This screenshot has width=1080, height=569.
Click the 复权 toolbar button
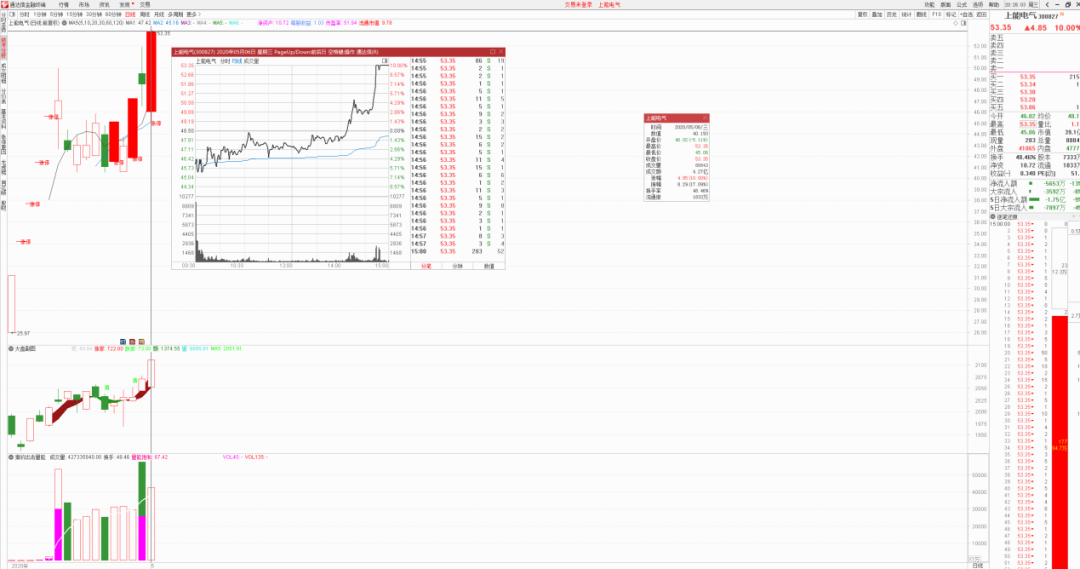(x=862, y=14)
